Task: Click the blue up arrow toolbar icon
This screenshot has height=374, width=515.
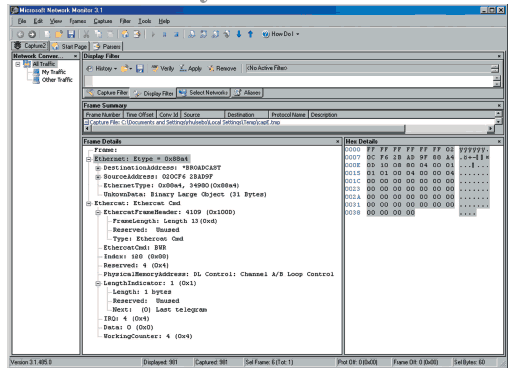Action: pyautogui.click(x=250, y=34)
